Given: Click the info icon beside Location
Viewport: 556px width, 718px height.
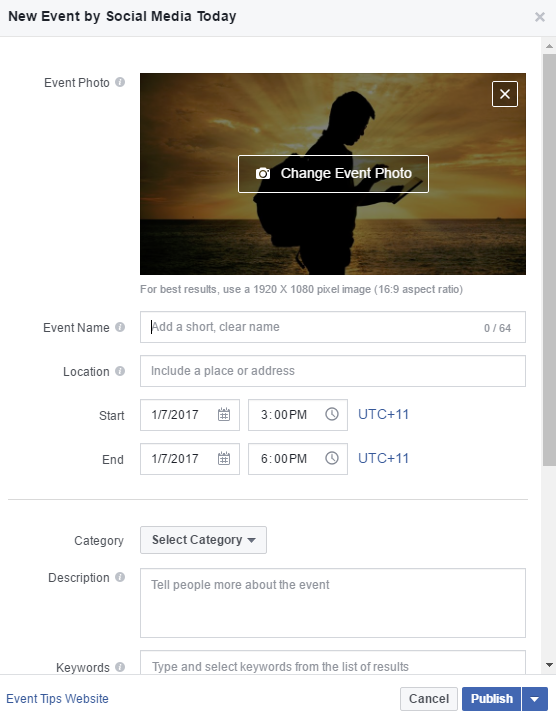Looking at the screenshot, I should [x=120, y=371].
